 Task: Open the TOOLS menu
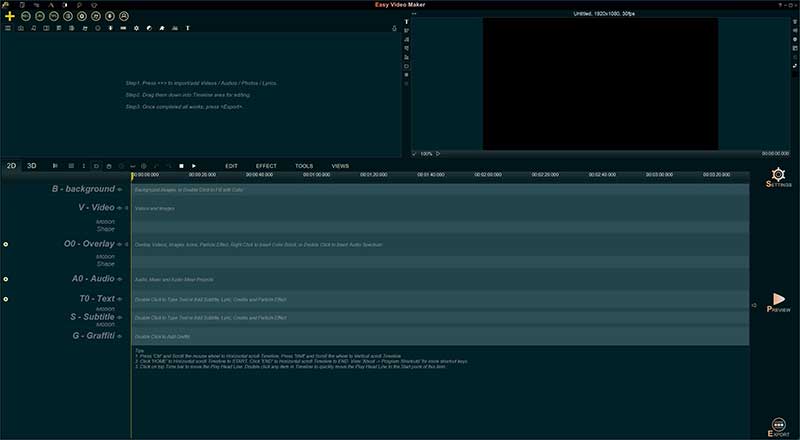(304, 166)
